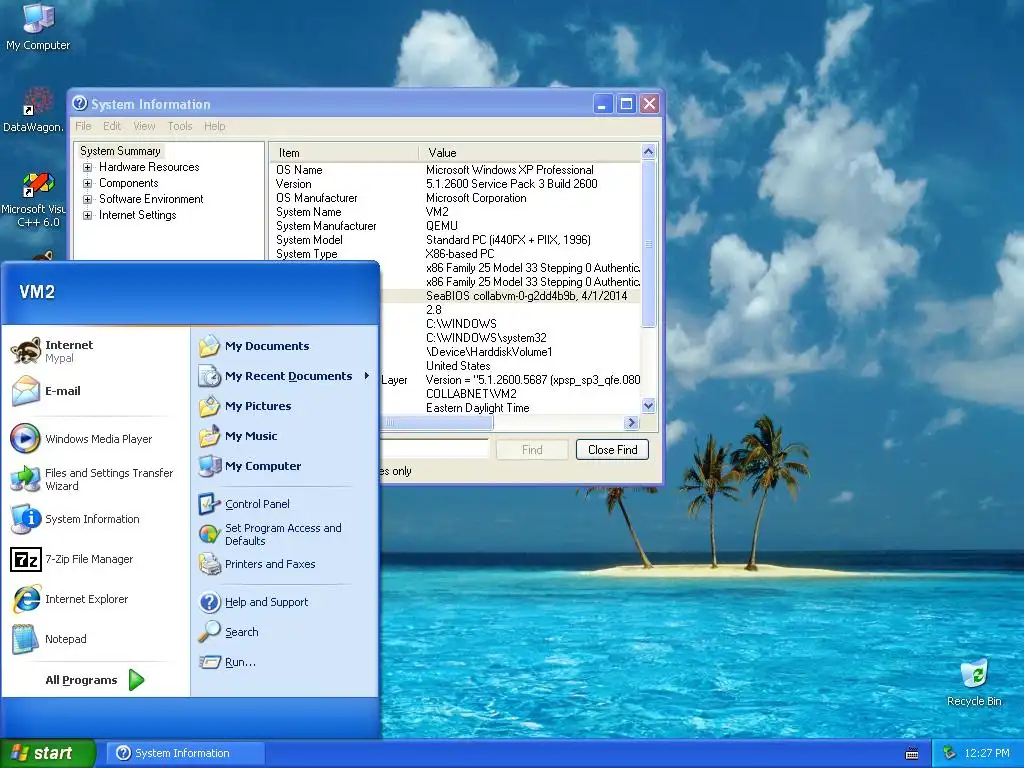This screenshot has height=768, width=1024.
Task: Click the 12:27 PM clock
Action: click(987, 754)
